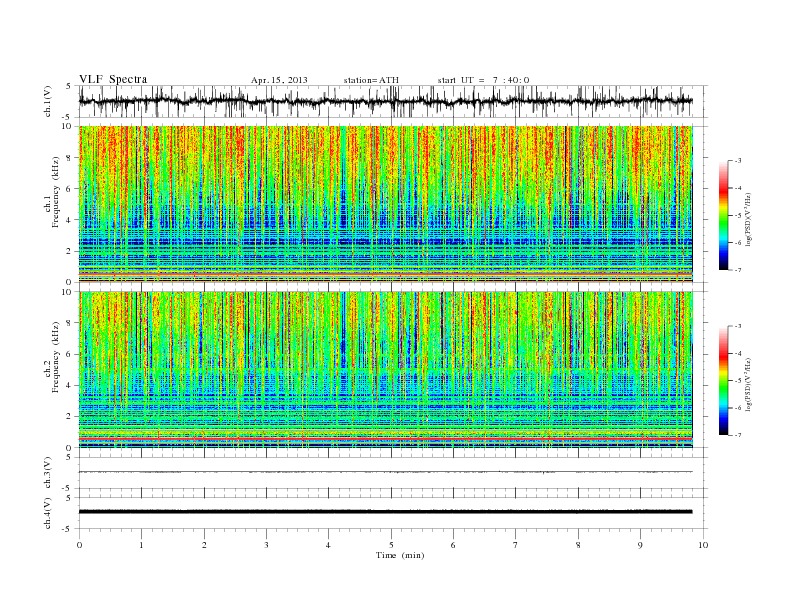Select the "start UT = 7 :40: 0" text
Screen dimensions: 792x612
(483, 80)
